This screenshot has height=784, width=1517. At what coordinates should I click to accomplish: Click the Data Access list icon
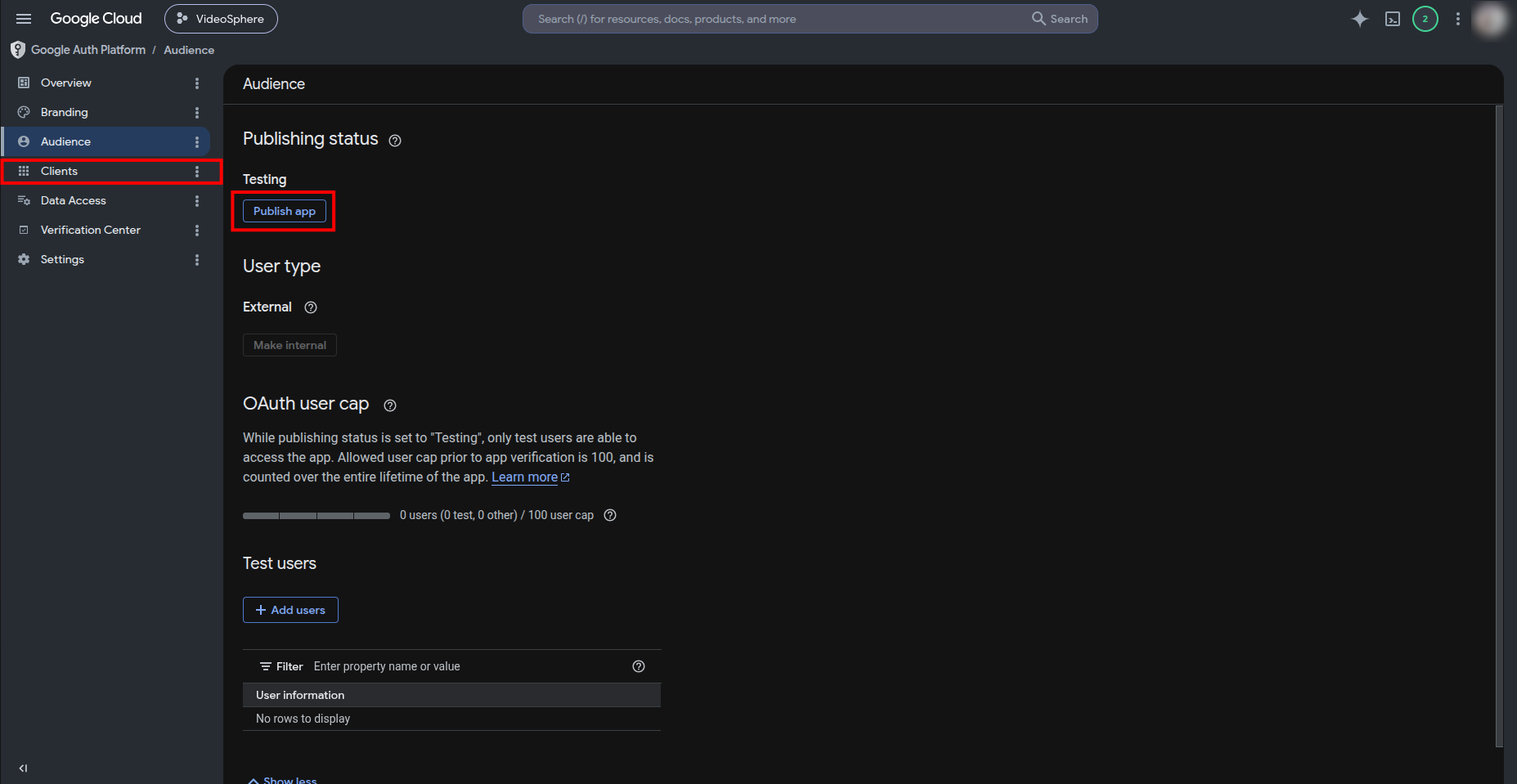24,200
